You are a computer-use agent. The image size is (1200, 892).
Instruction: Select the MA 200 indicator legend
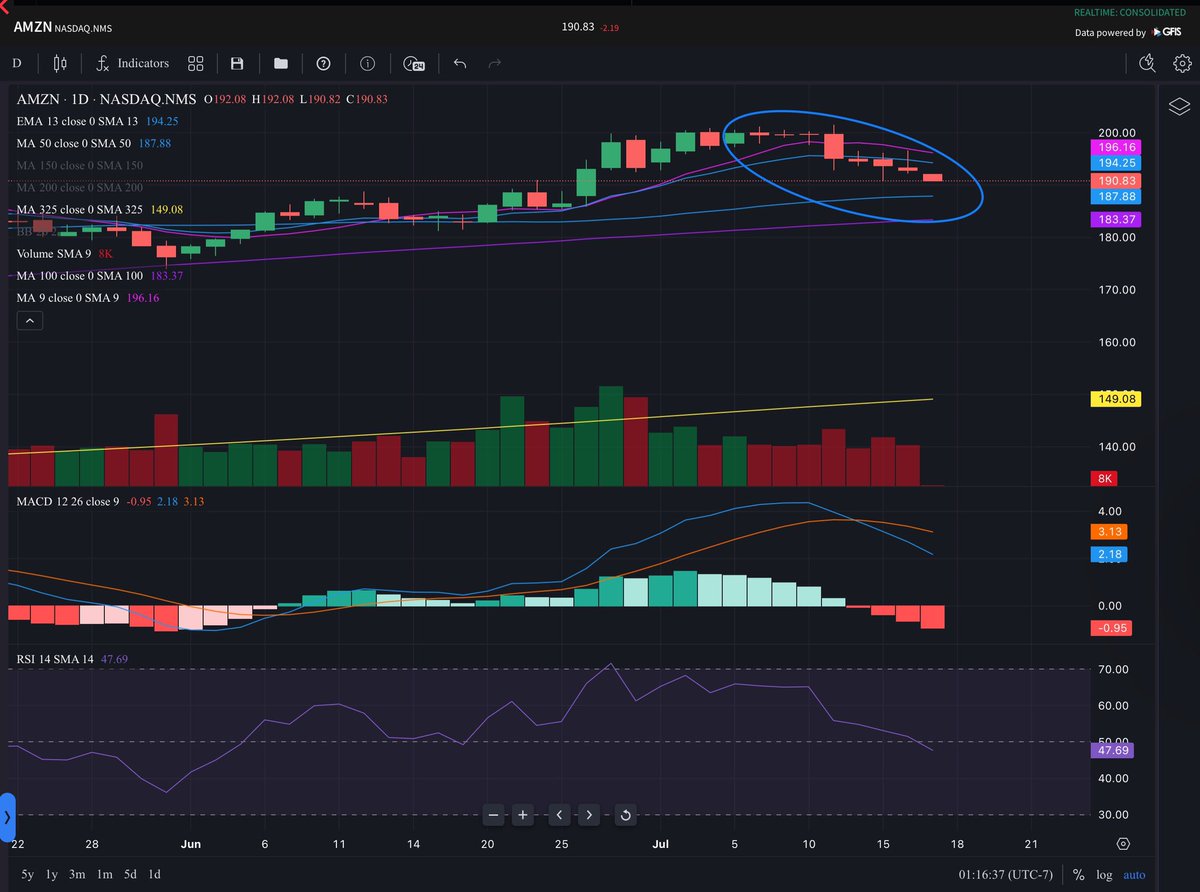[x=79, y=187]
